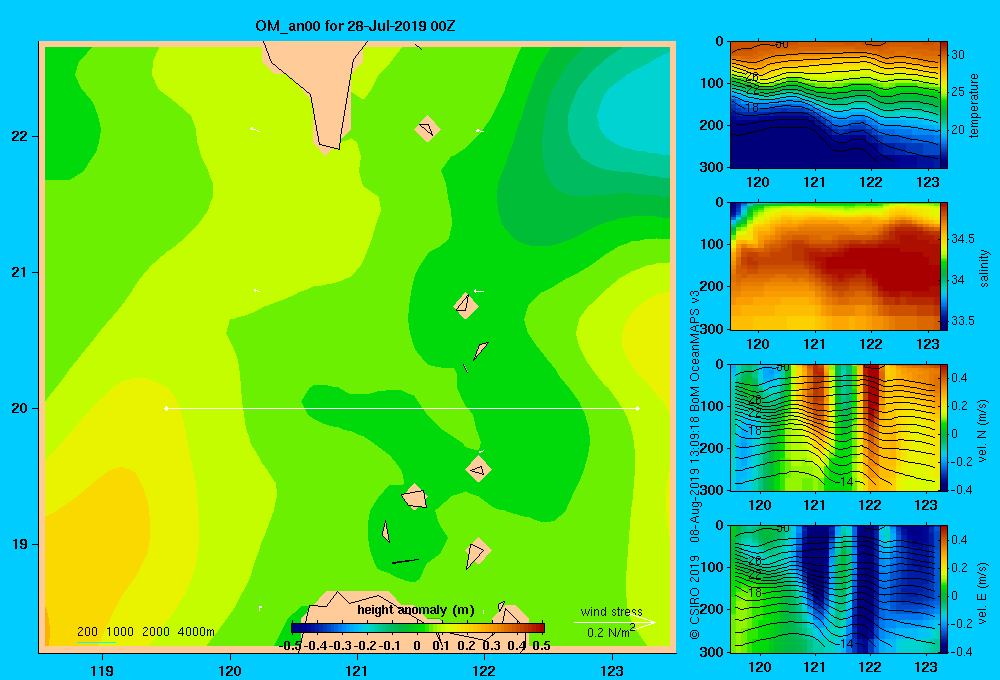Click the longitude 121 tick label on the main map

(x=357, y=670)
